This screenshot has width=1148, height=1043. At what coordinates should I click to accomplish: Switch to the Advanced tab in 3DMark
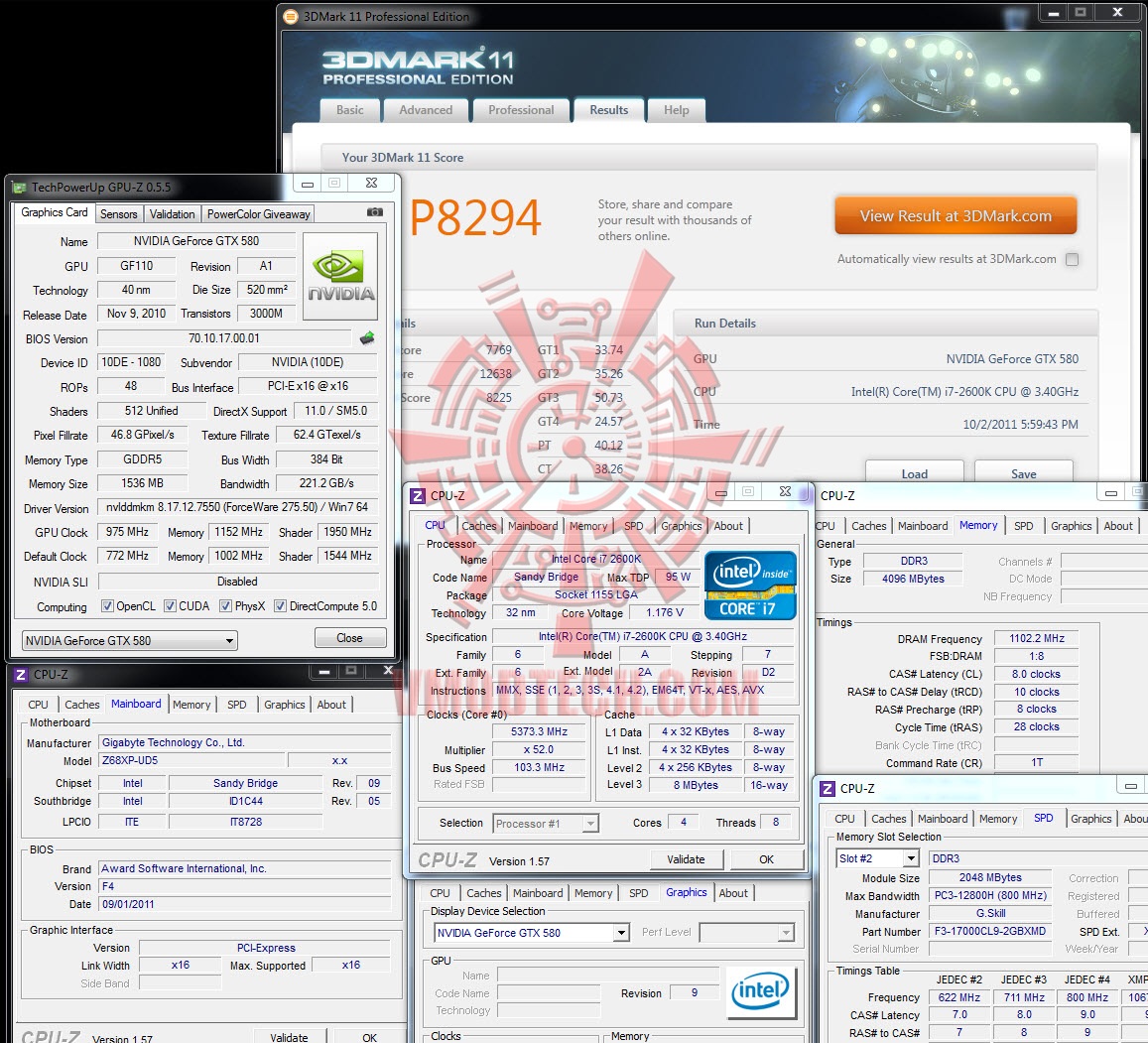(426, 110)
